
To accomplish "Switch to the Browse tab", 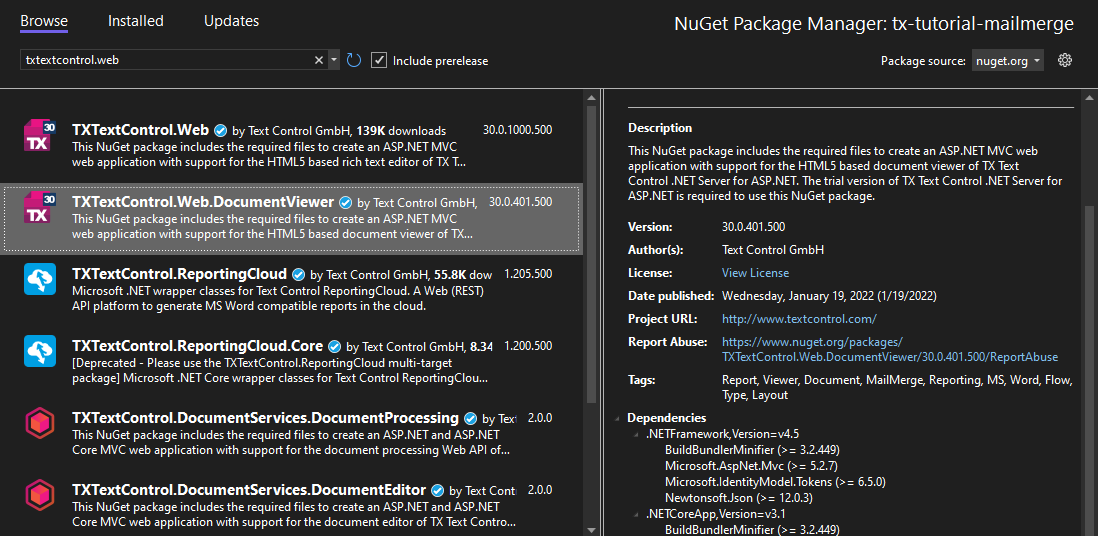I will [x=43, y=21].
